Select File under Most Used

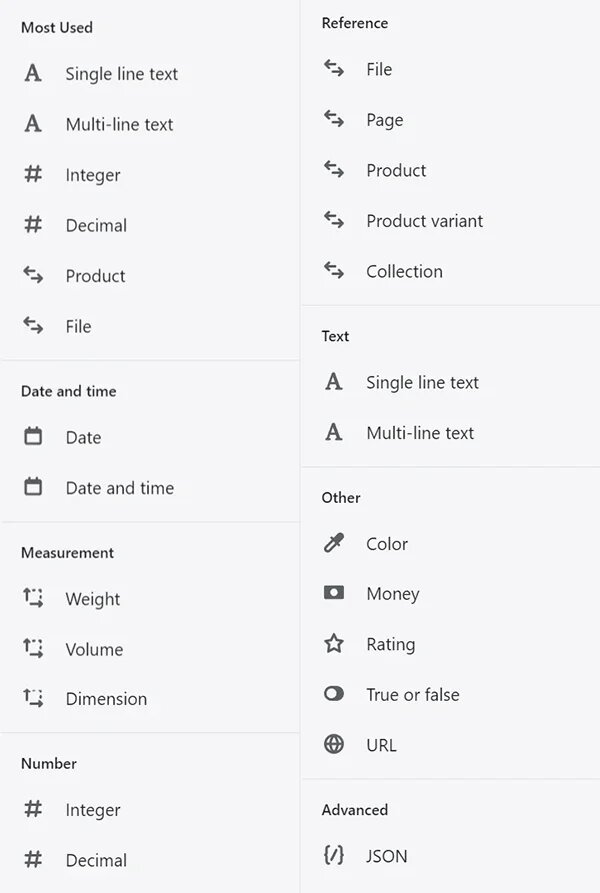point(79,326)
